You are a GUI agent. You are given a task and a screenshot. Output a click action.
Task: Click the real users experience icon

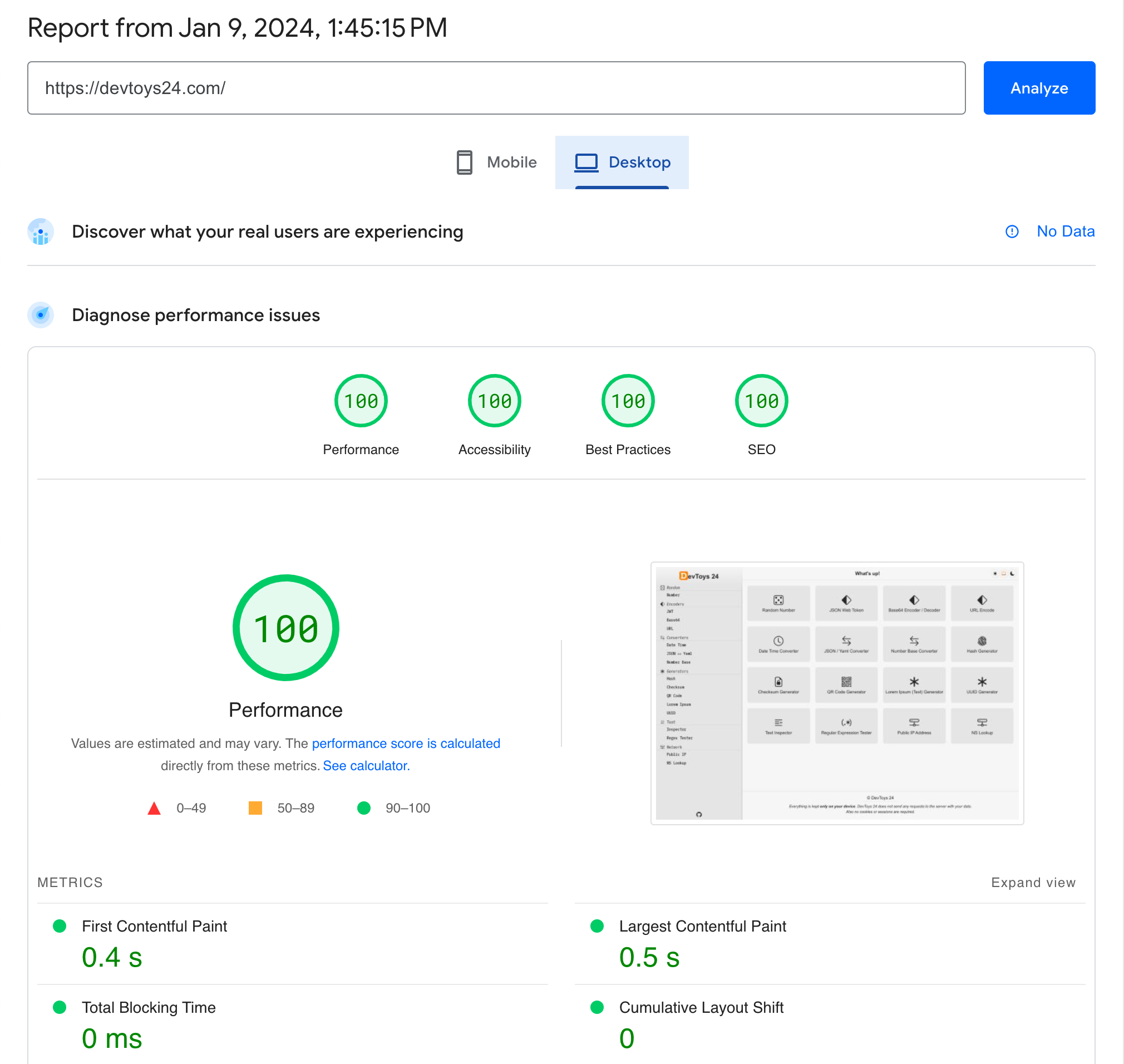[41, 232]
